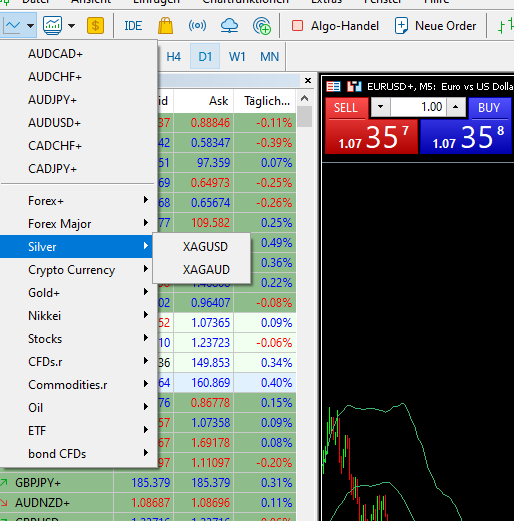Open the cloud VPS hosting icon
Viewport: 514px width, 521px height.
tap(229, 26)
